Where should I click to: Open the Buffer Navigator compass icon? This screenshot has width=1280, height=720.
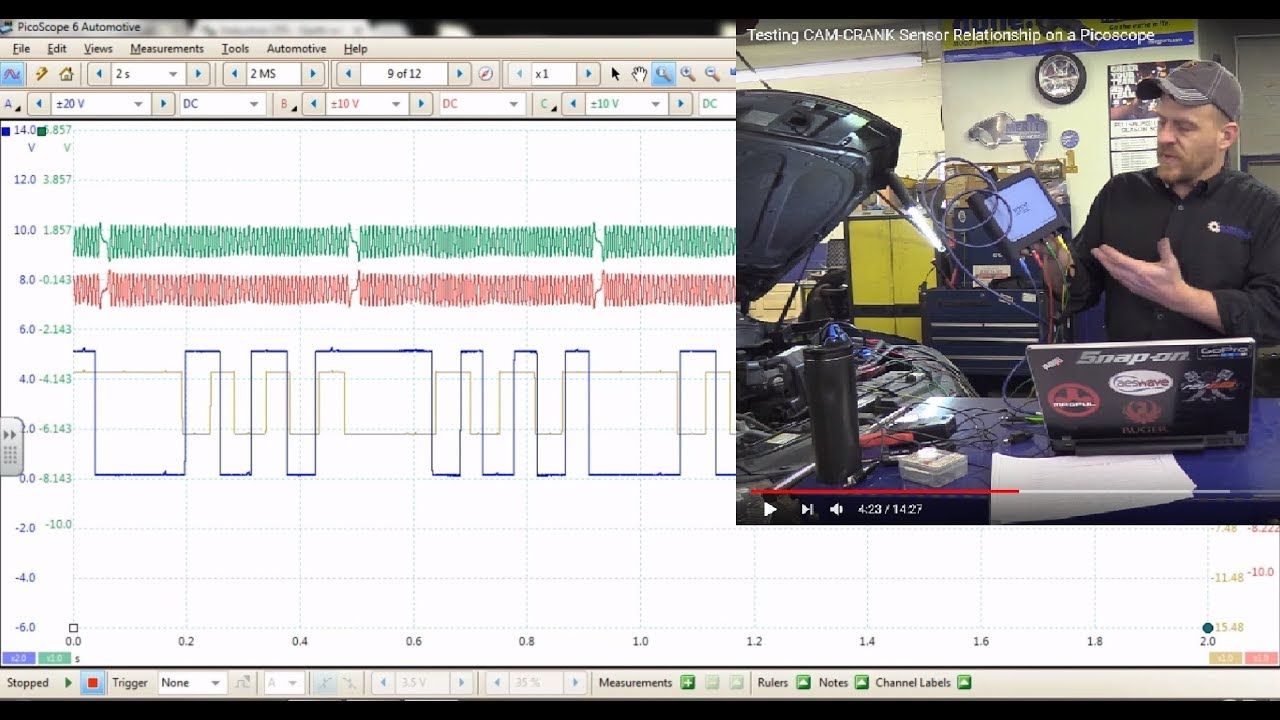(x=486, y=74)
